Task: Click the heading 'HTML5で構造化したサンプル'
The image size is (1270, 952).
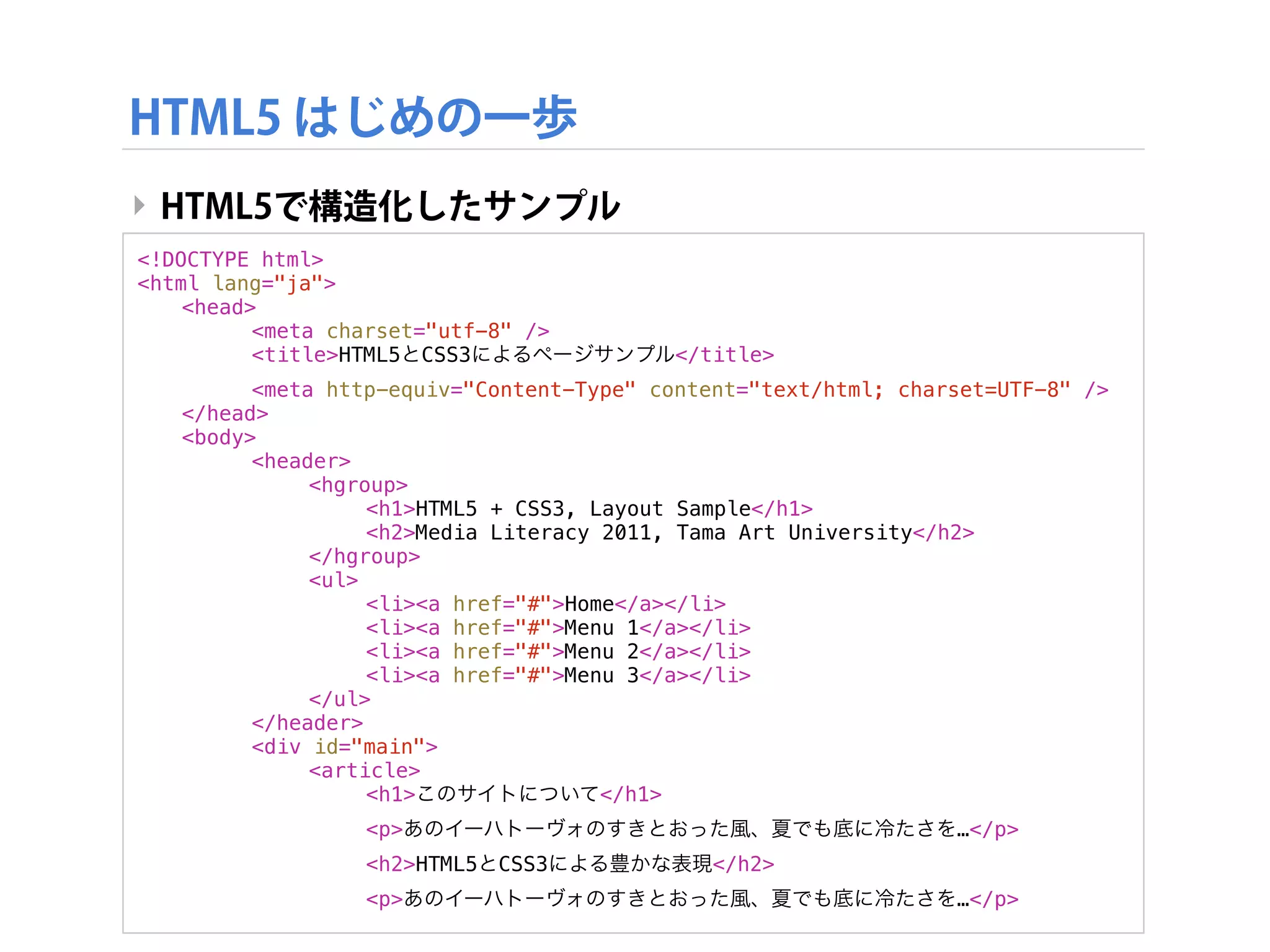Action: pyautogui.click(x=390, y=206)
